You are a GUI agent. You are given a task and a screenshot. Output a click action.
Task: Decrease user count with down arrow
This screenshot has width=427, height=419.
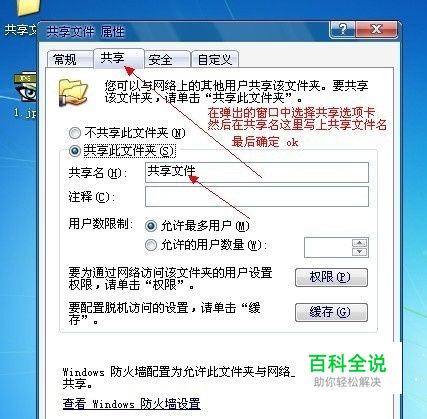pyautogui.click(x=359, y=252)
